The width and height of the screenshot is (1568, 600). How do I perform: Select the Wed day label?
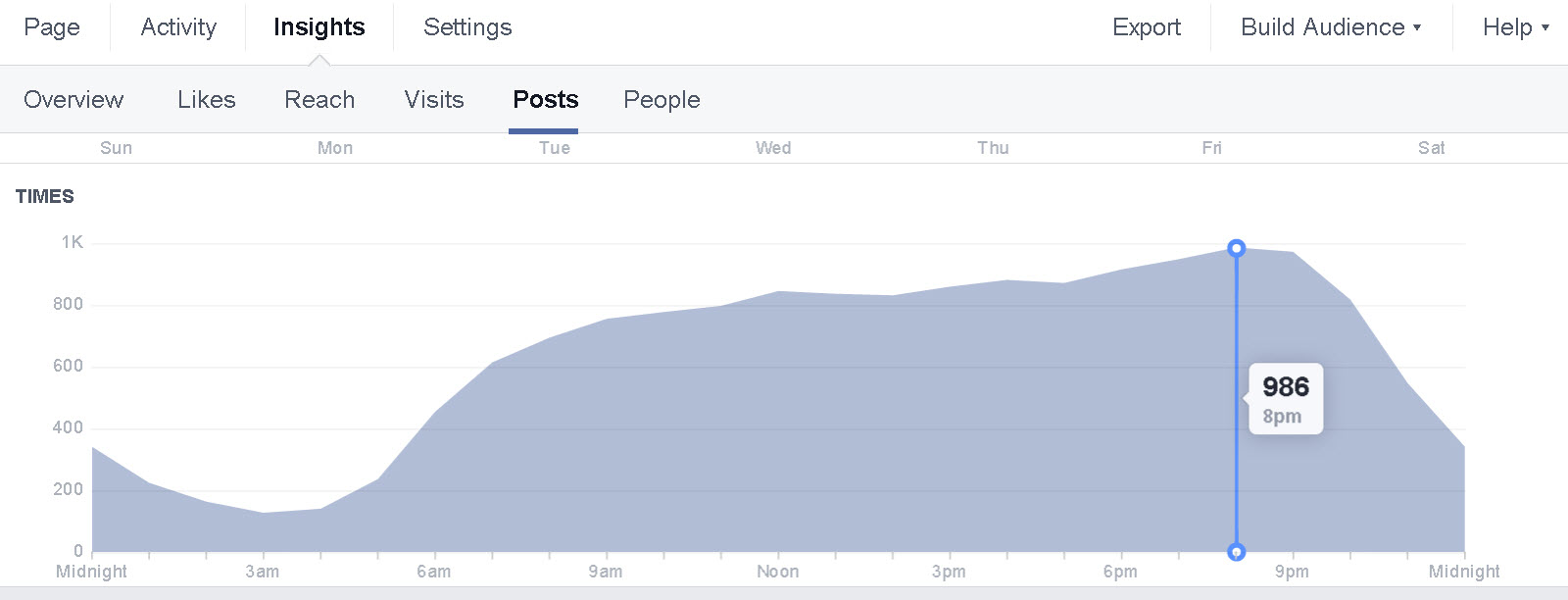[x=773, y=147]
